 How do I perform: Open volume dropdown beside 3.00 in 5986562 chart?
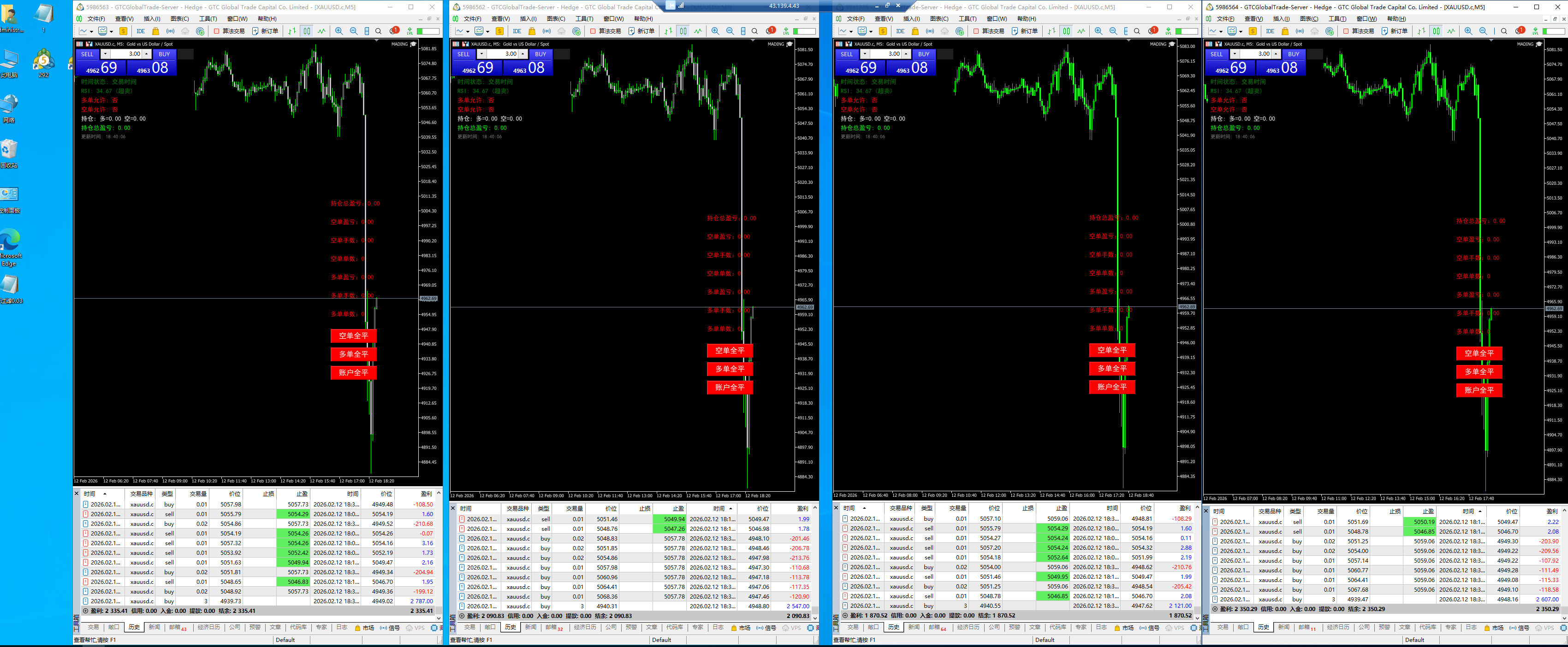click(481, 54)
